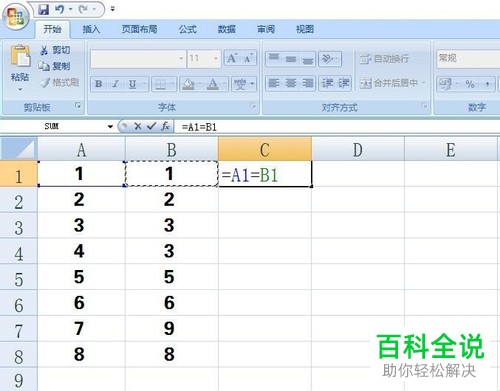
Task: Switch to the 插入 ribbon tab
Action: (x=91, y=29)
